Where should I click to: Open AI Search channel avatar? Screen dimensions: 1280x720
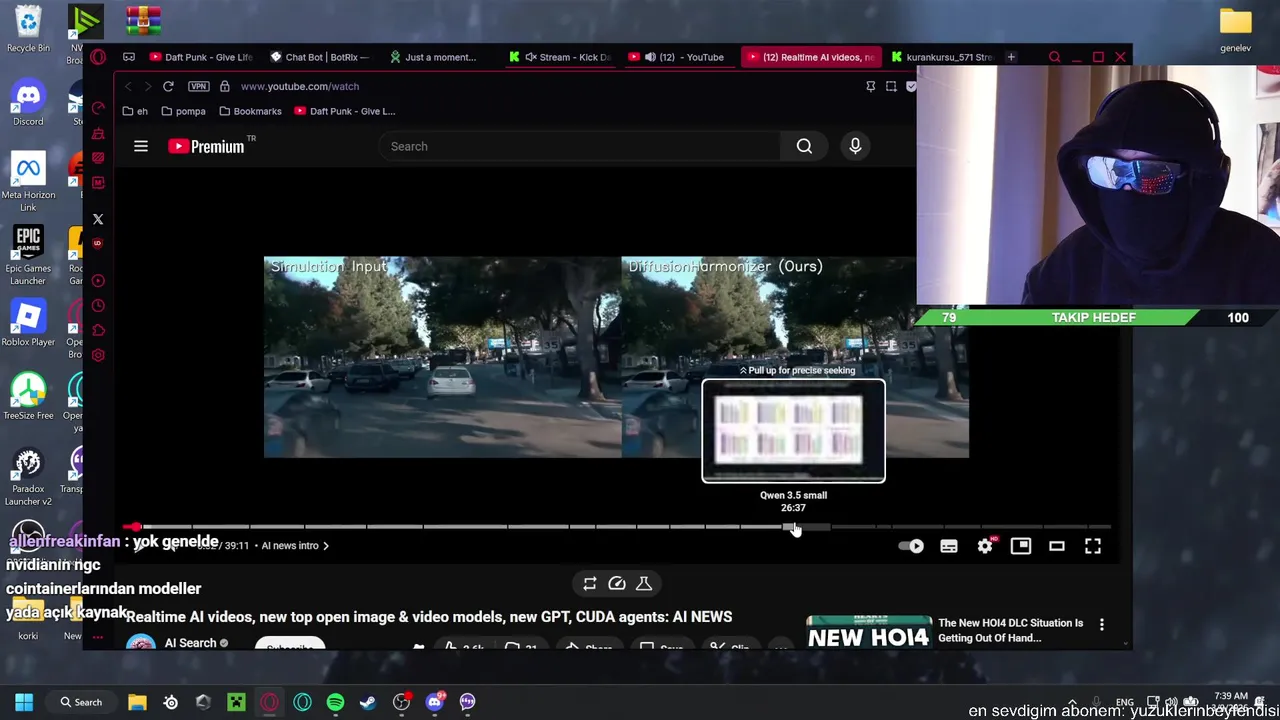pyautogui.click(x=141, y=643)
